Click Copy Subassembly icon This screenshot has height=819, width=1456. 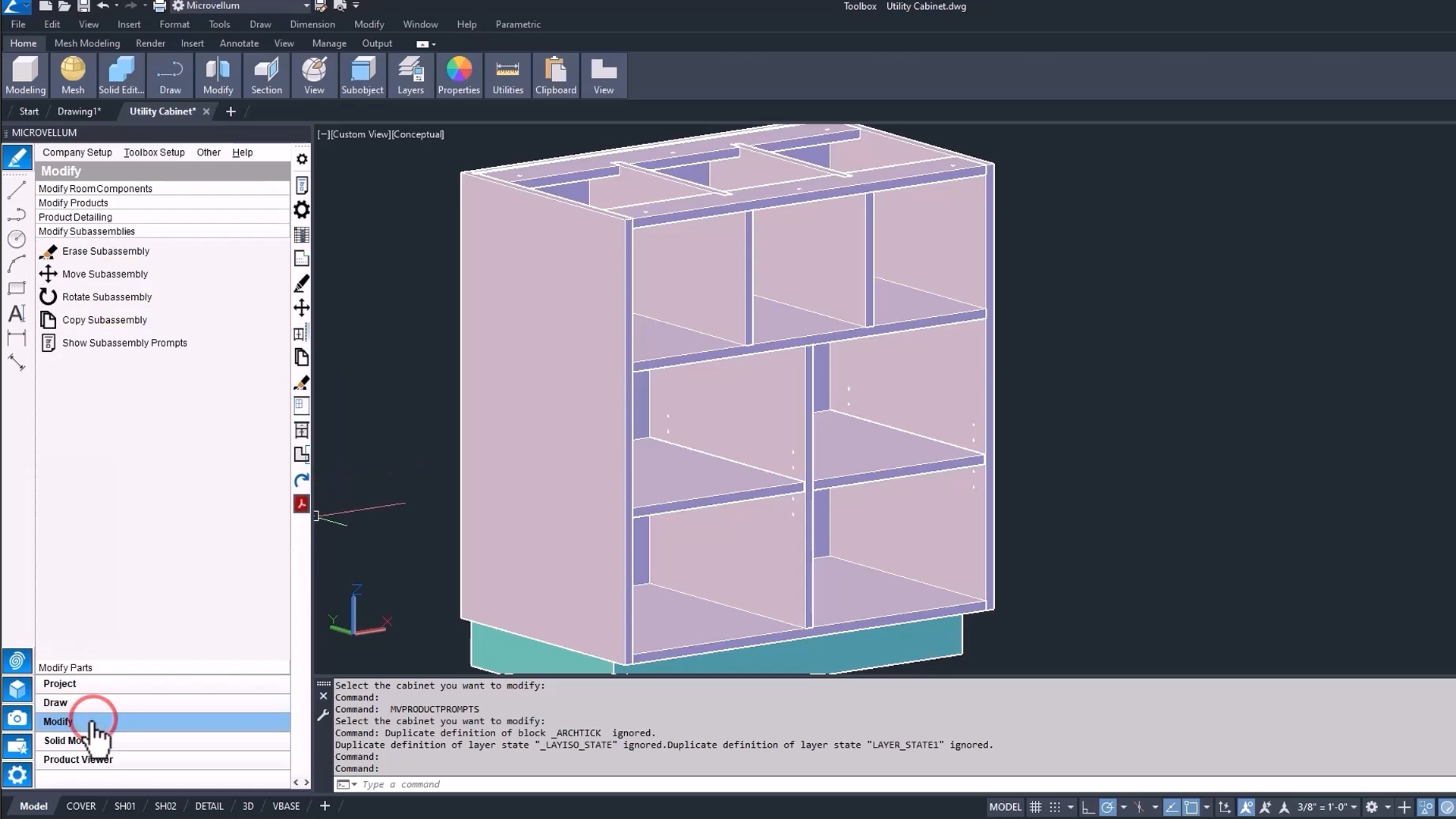click(48, 320)
